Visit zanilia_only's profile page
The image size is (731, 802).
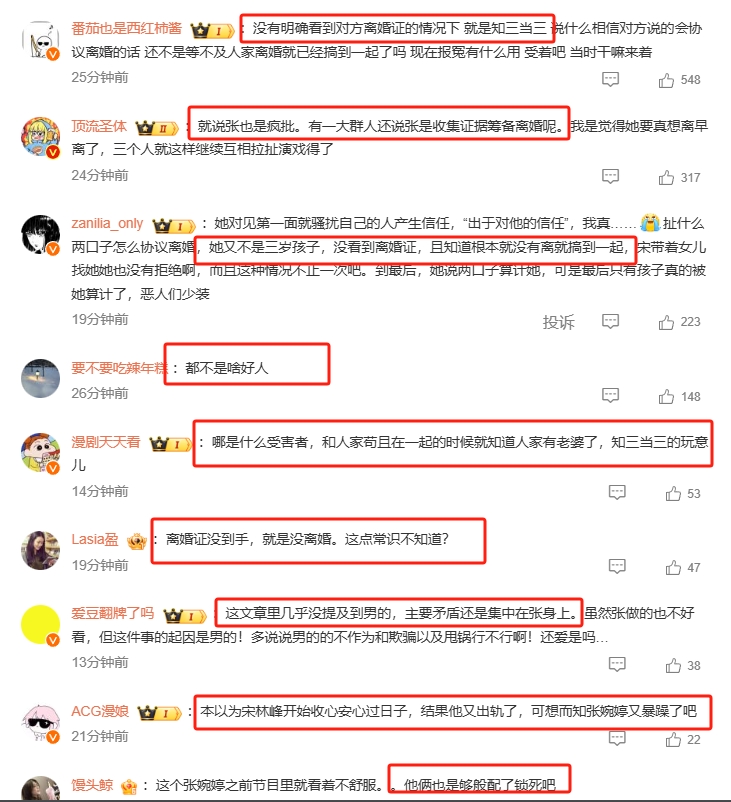coord(107,224)
